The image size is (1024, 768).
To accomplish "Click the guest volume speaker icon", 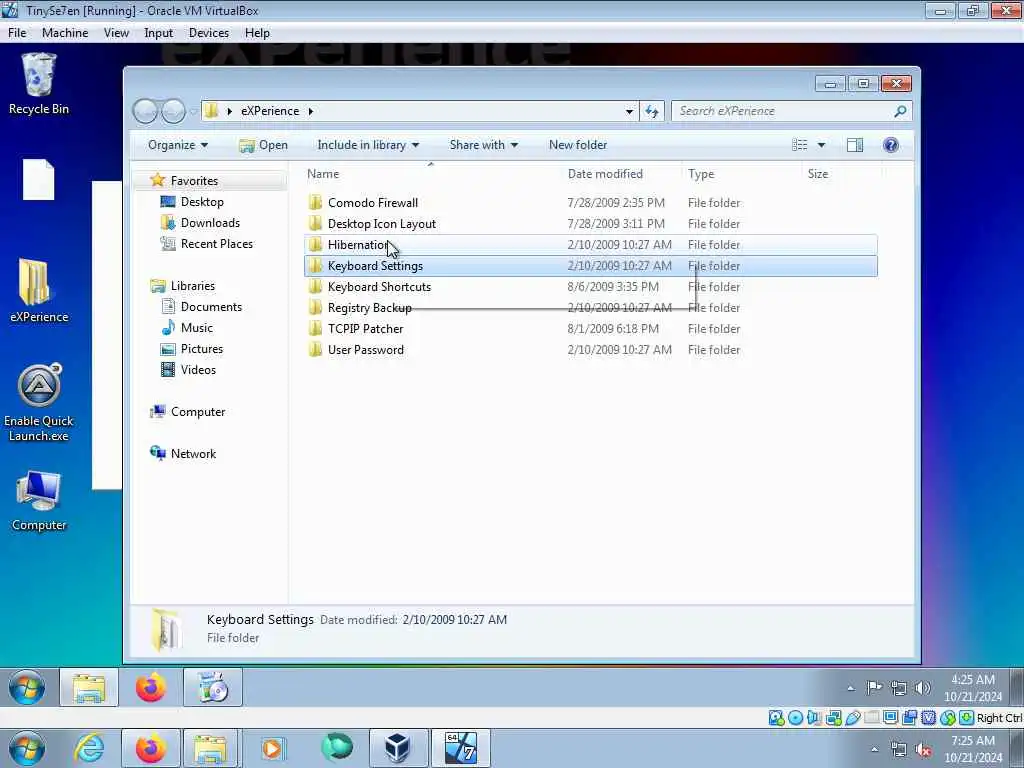I will pyautogui.click(x=923, y=688).
